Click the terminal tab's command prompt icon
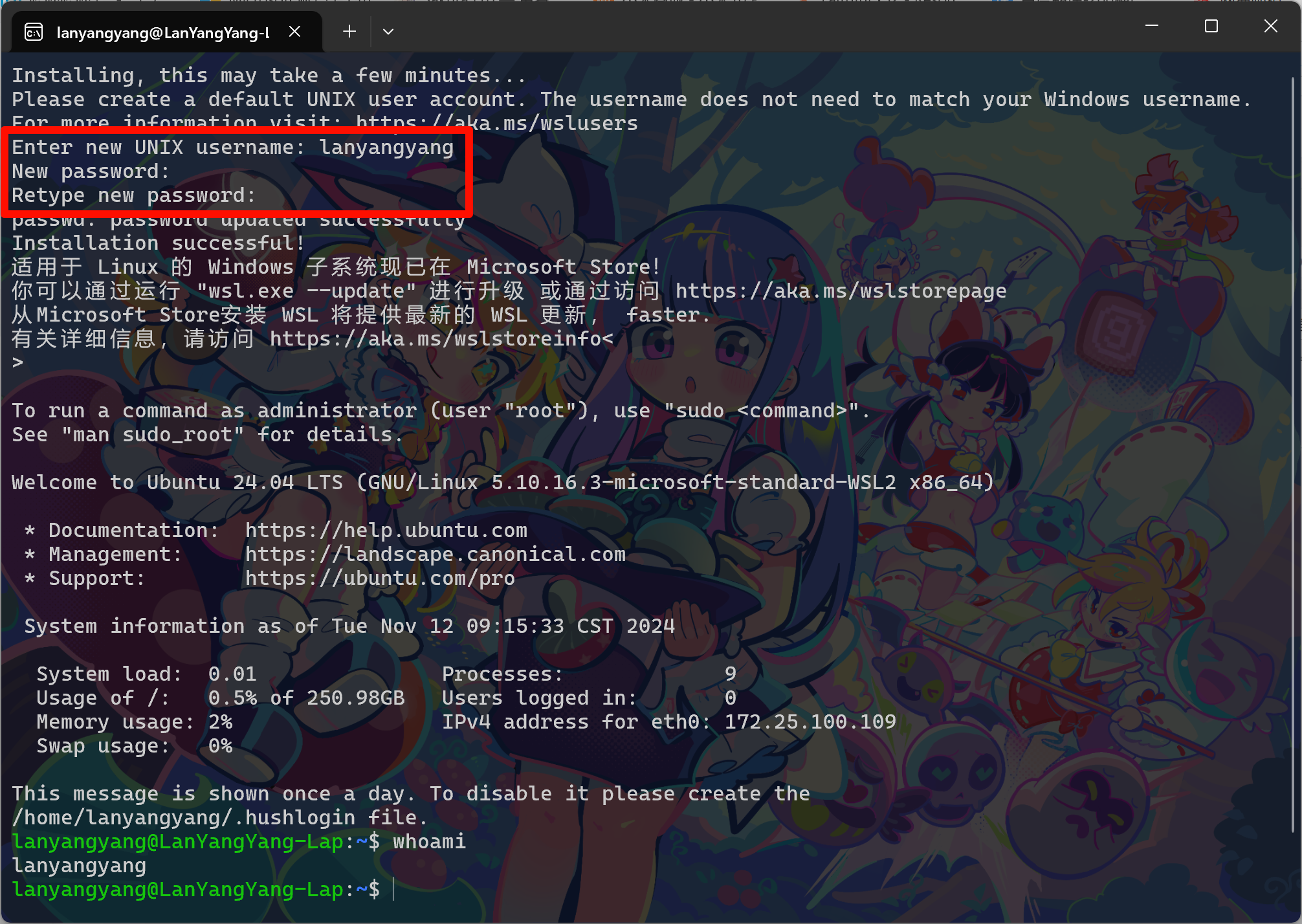The image size is (1302, 924). [34, 32]
